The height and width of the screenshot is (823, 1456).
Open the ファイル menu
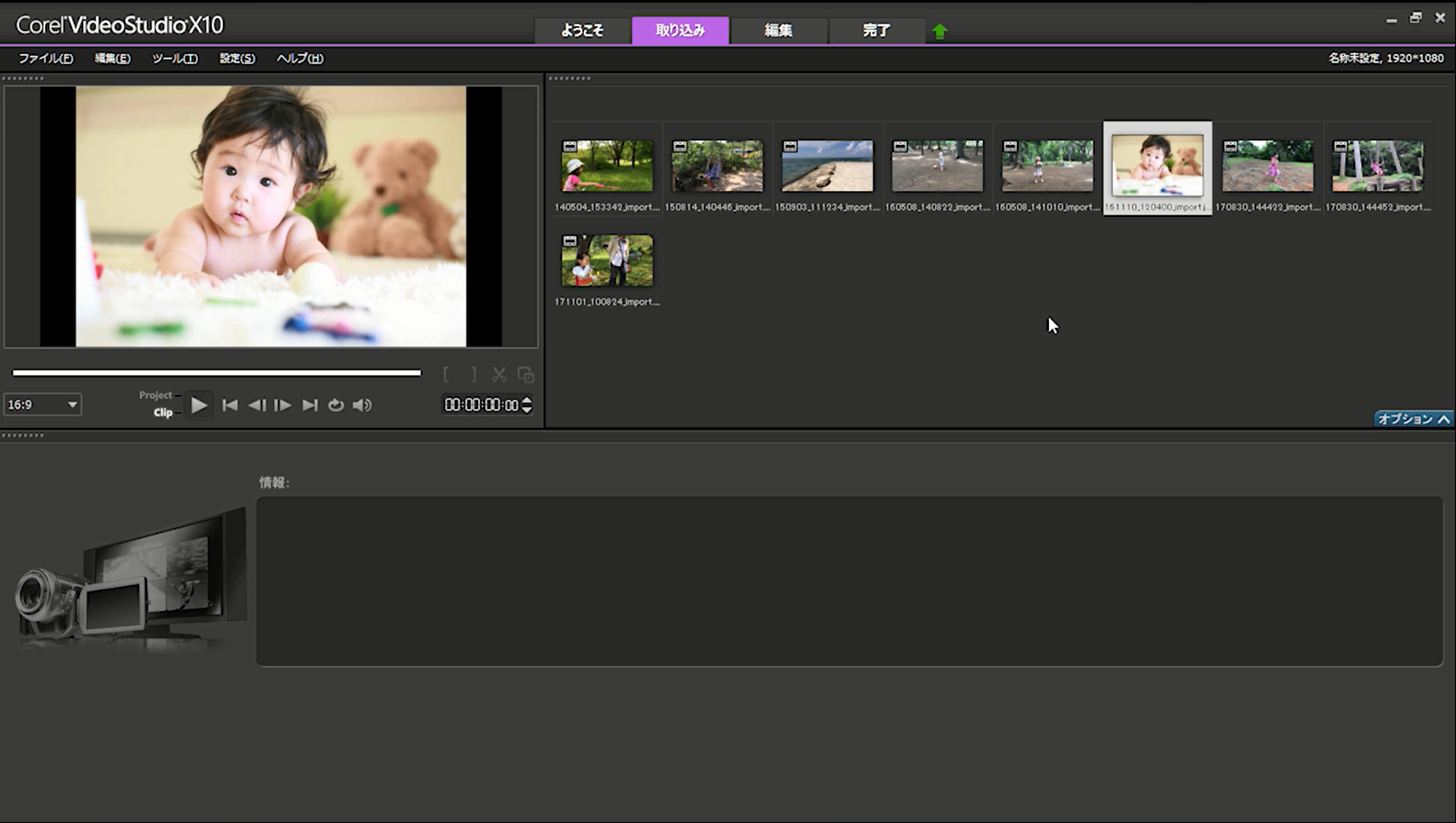coord(46,58)
